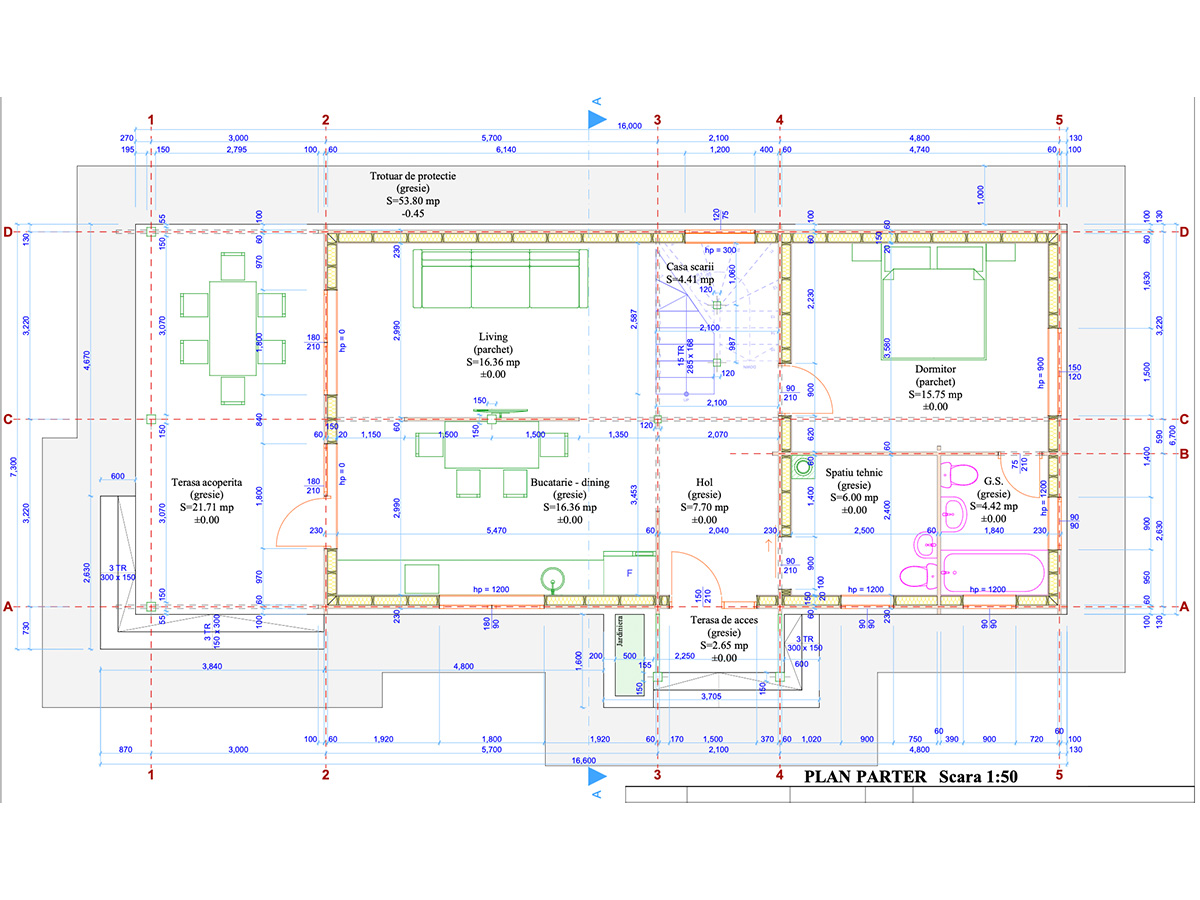The image size is (1200, 900).
Task: Select the bathtub in the G.S. bathroom
Action: pyautogui.click(x=994, y=576)
